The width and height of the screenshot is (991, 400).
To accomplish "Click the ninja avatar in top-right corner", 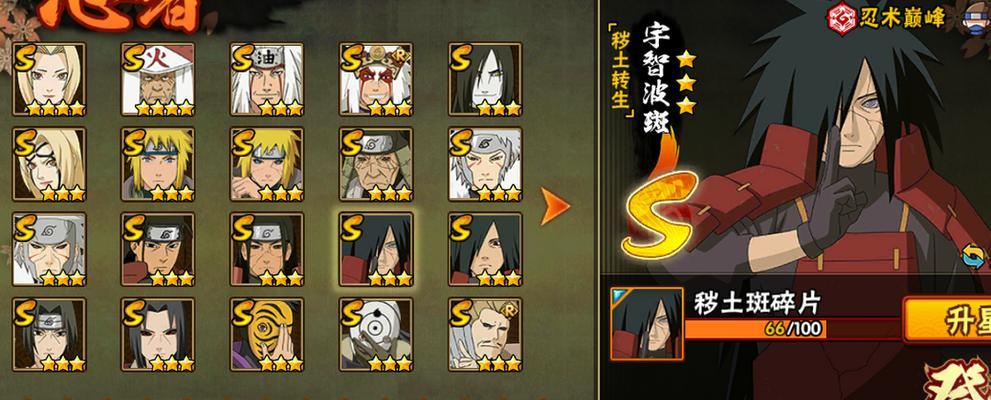I will point(977,18).
